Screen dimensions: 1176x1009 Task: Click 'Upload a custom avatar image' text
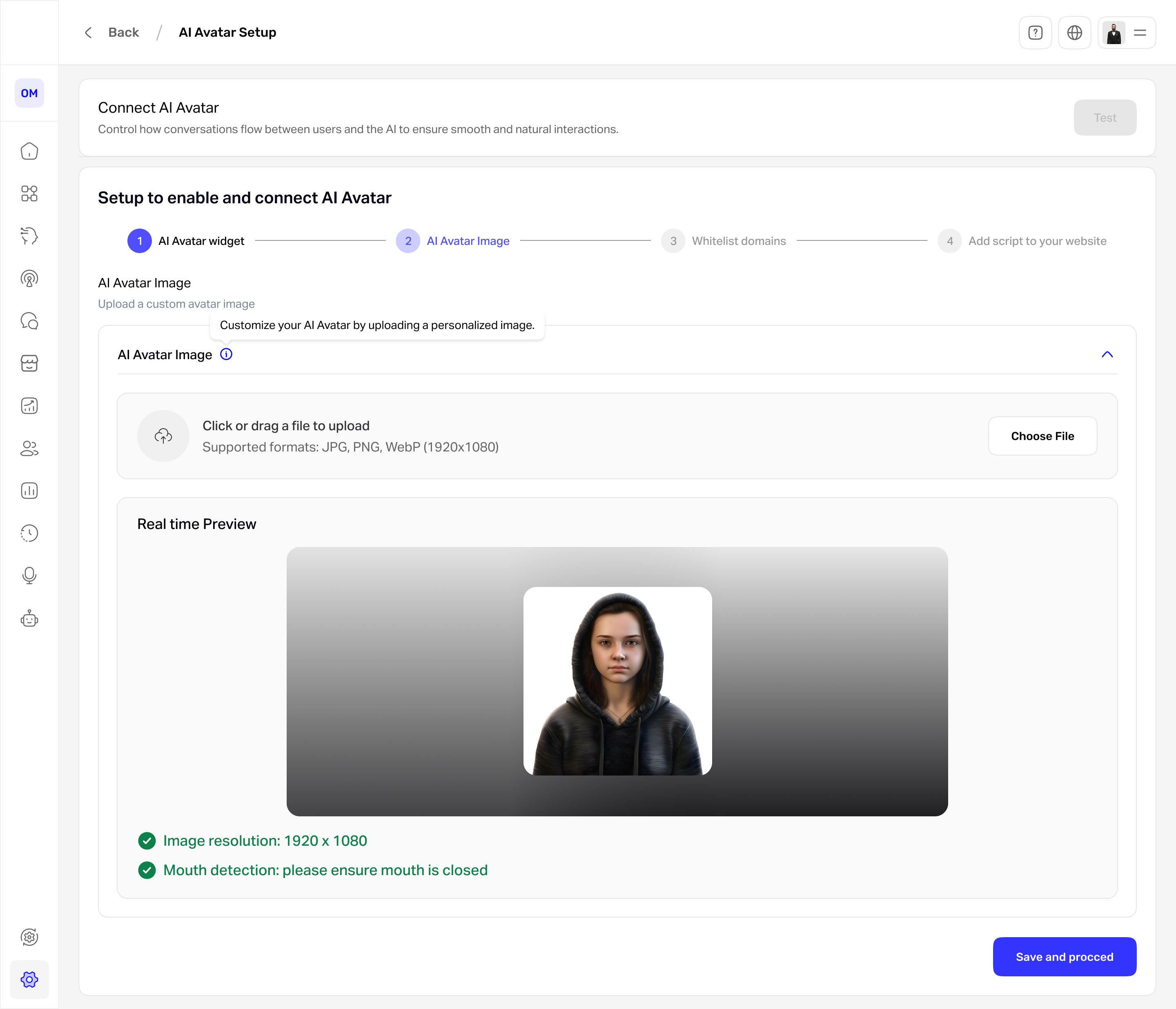[176, 304]
